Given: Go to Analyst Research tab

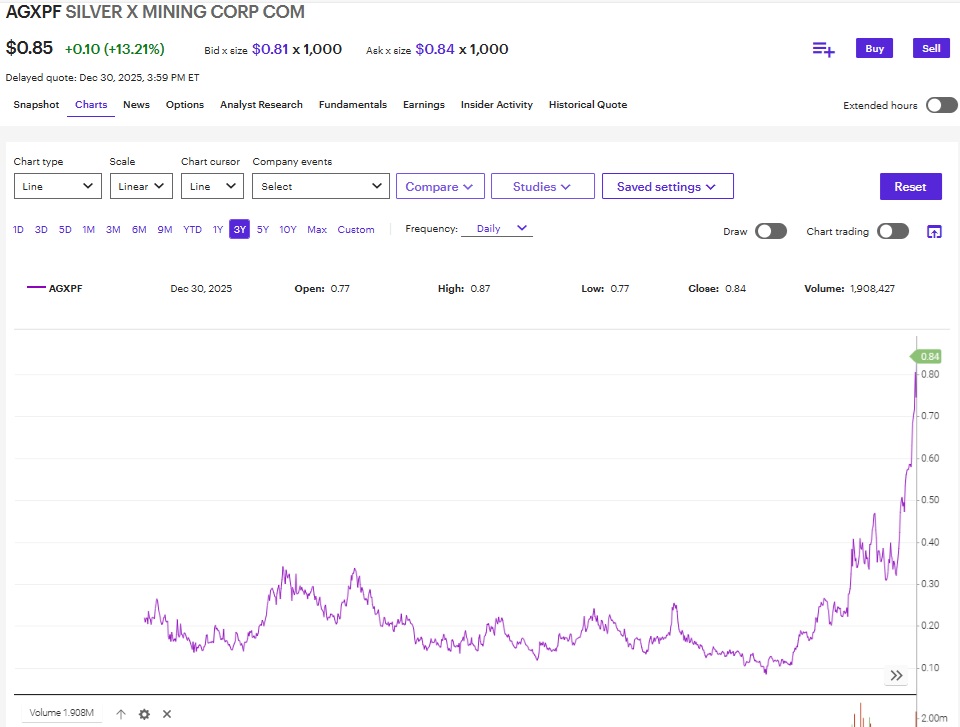Looking at the screenshot, I should [261, 105].
